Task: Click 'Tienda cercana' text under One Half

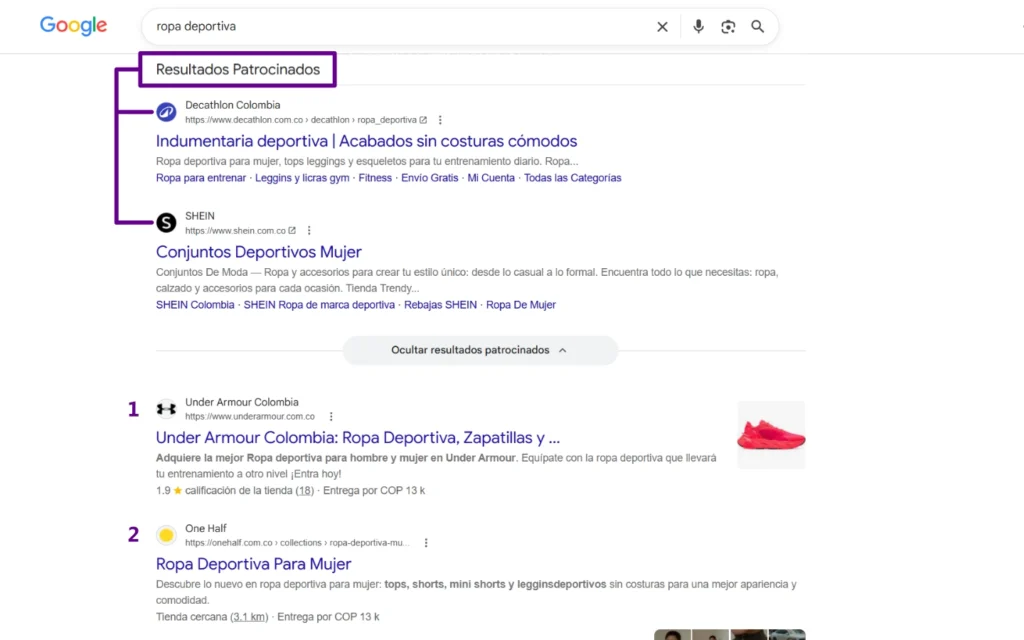Action: pos(191,616)
